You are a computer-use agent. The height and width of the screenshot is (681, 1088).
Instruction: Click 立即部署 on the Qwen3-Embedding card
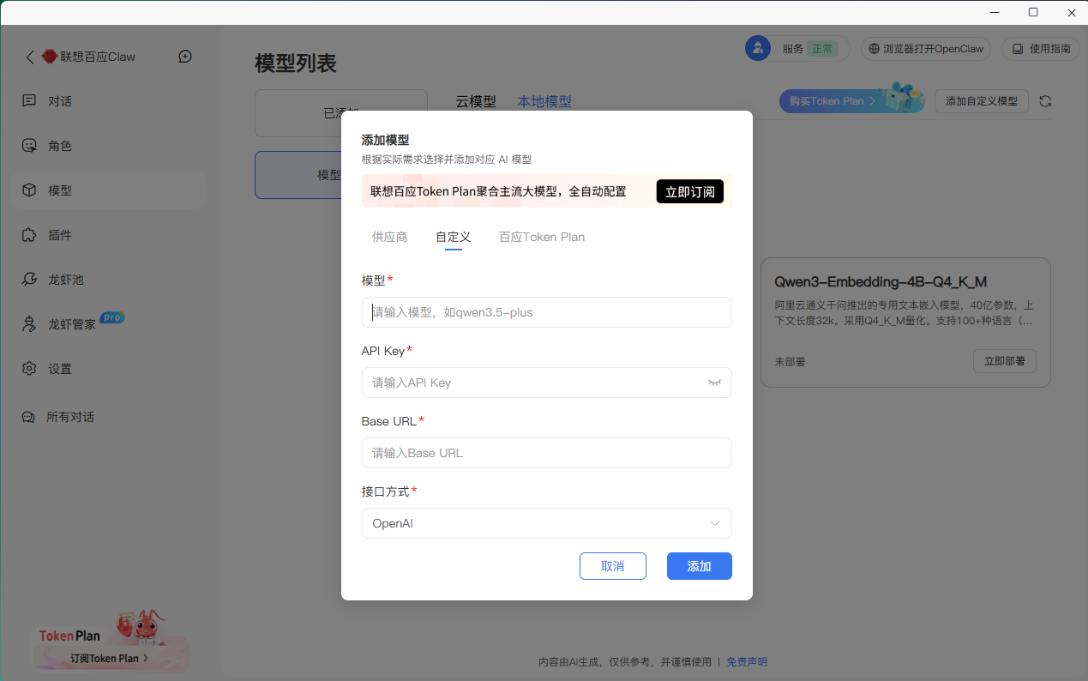pos(1004,361)
